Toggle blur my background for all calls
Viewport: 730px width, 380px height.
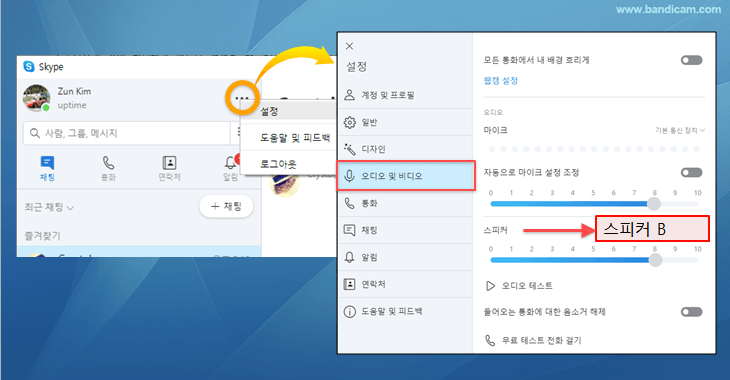coord(691,60)
